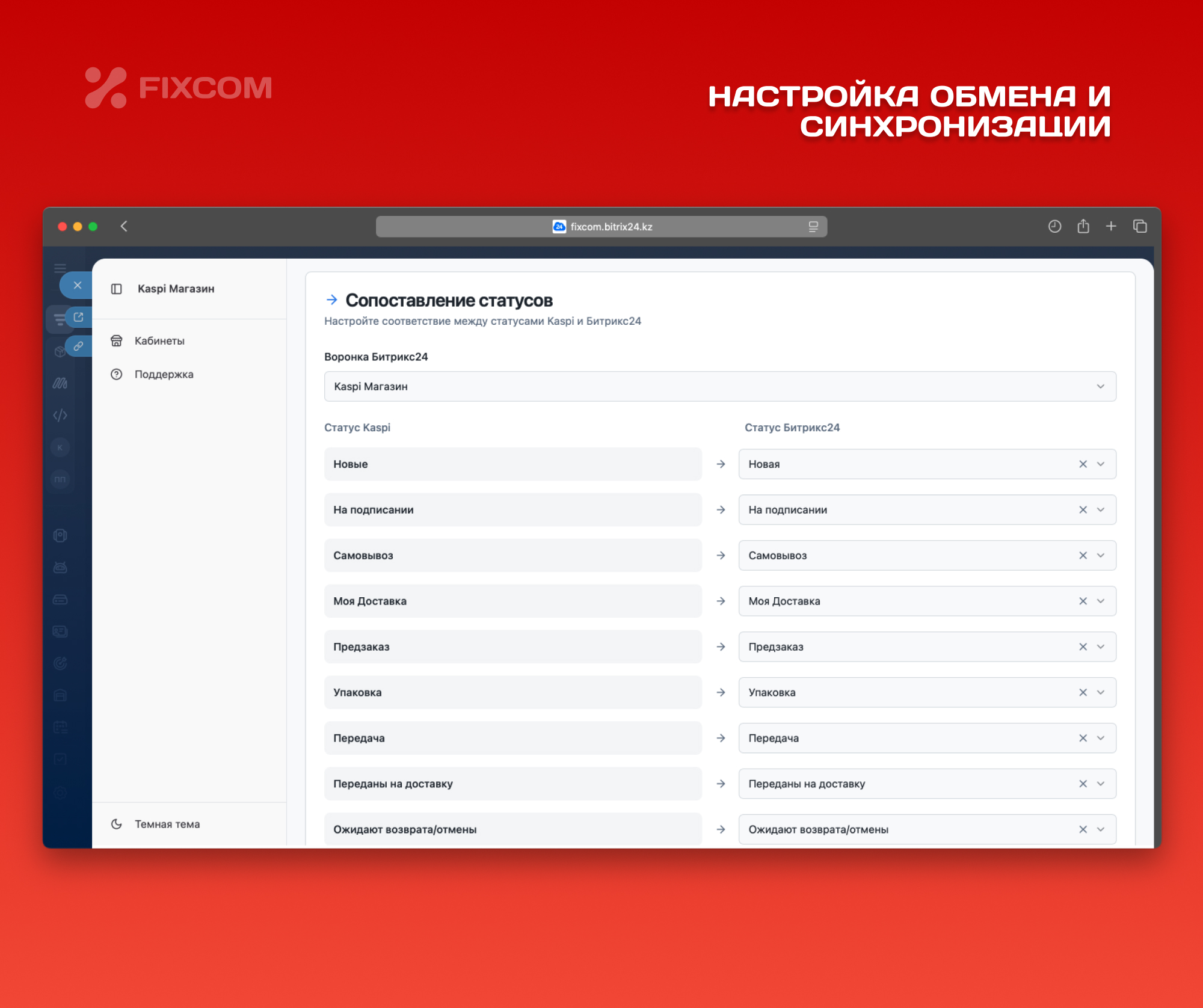Viewport: 1203px width, 1008px height.
Task: Click the reader mode icon in address bar
Action: 813,227
